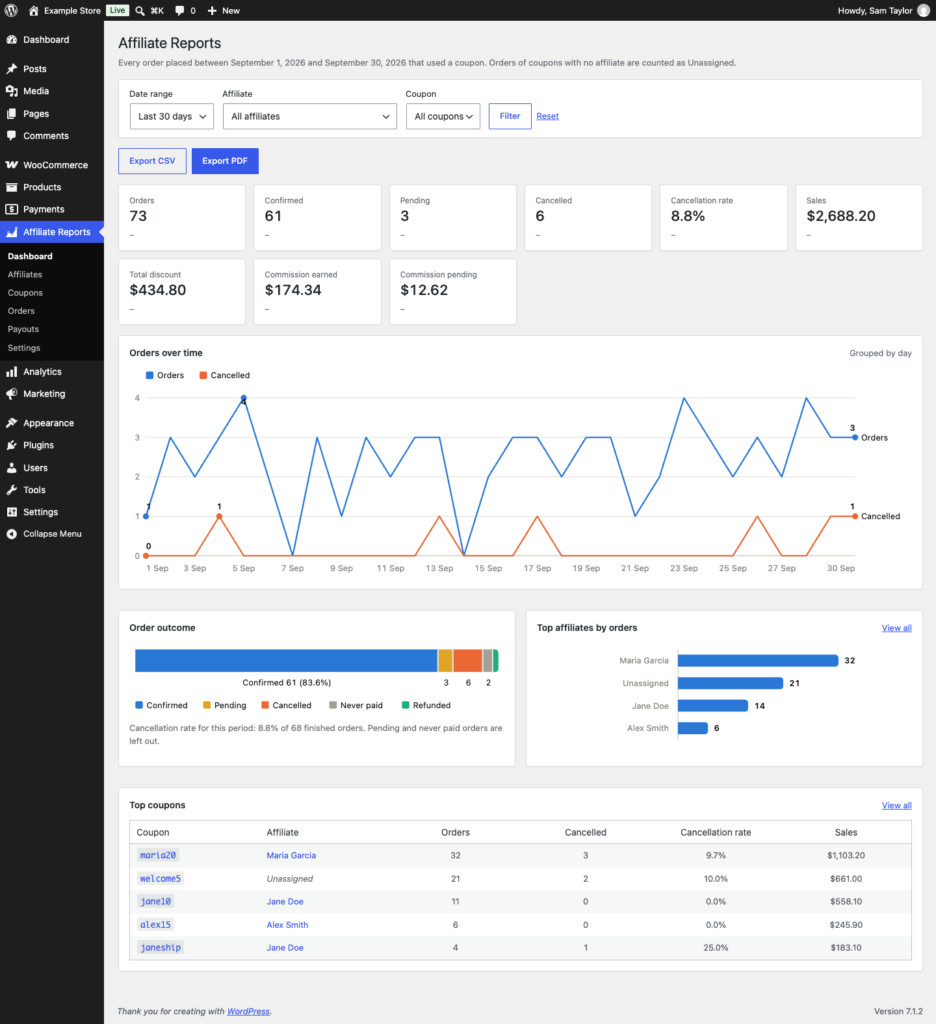Open Alex Smith affiliate link in table

[x=287, y=925]
